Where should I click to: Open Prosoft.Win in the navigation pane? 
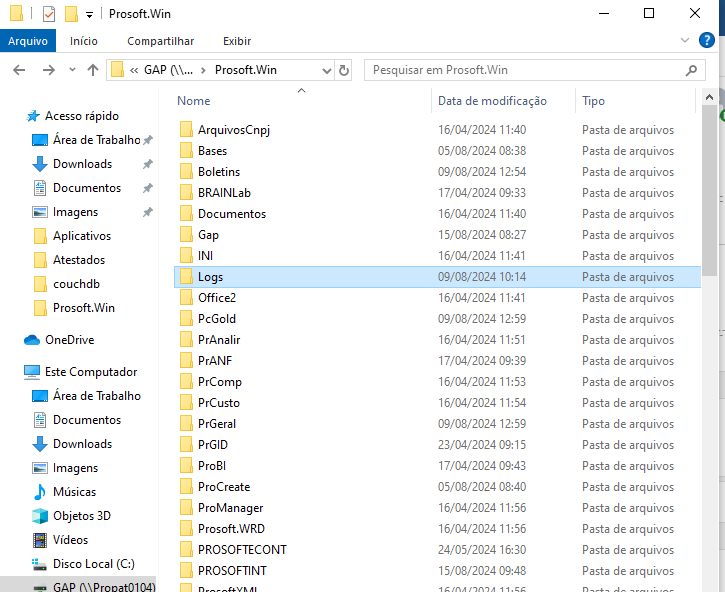coord(84,308)
